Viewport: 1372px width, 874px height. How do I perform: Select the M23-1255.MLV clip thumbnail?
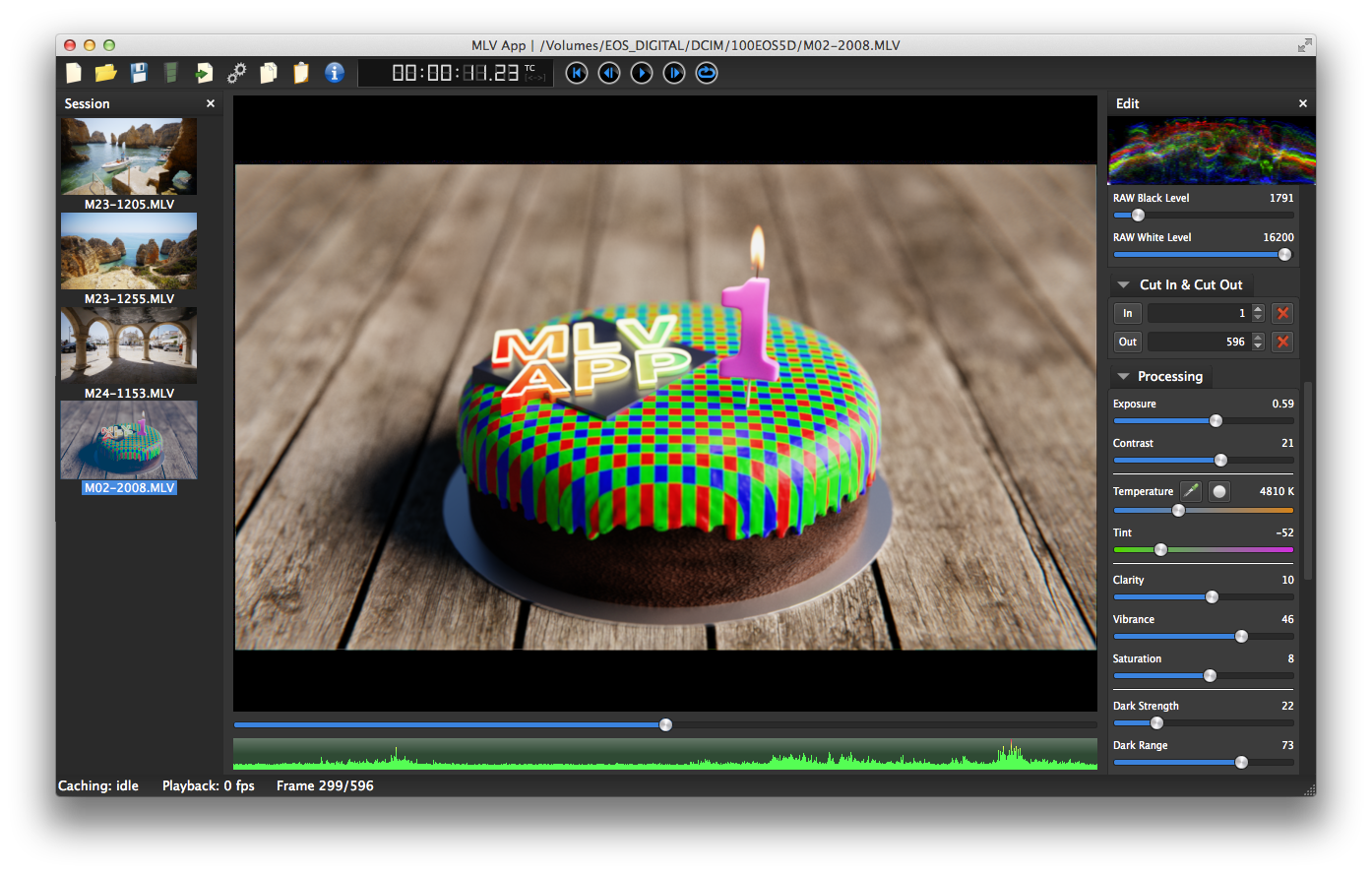129,251
